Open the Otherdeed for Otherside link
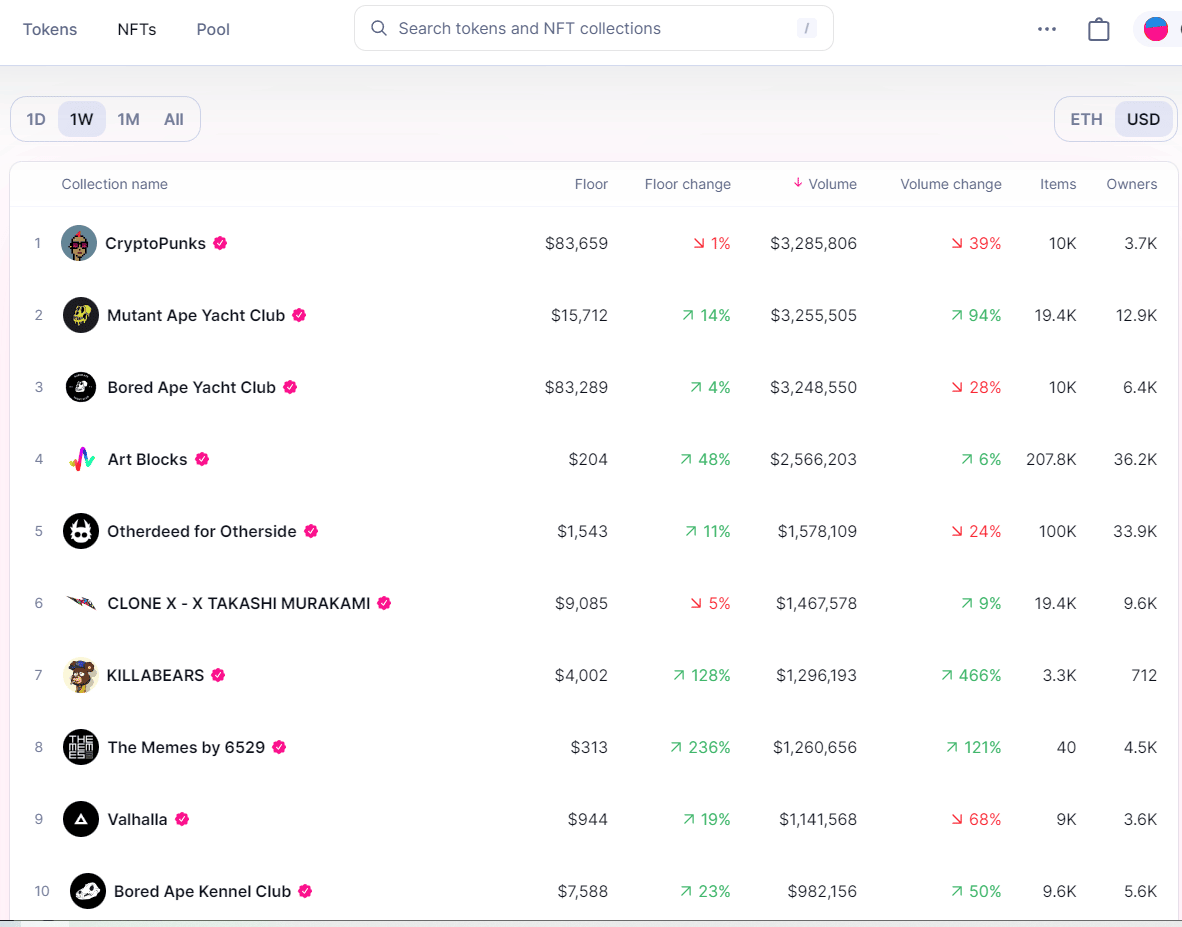Screen dimensions: 1182x927 pyautogui.click(x=202, y=531)
